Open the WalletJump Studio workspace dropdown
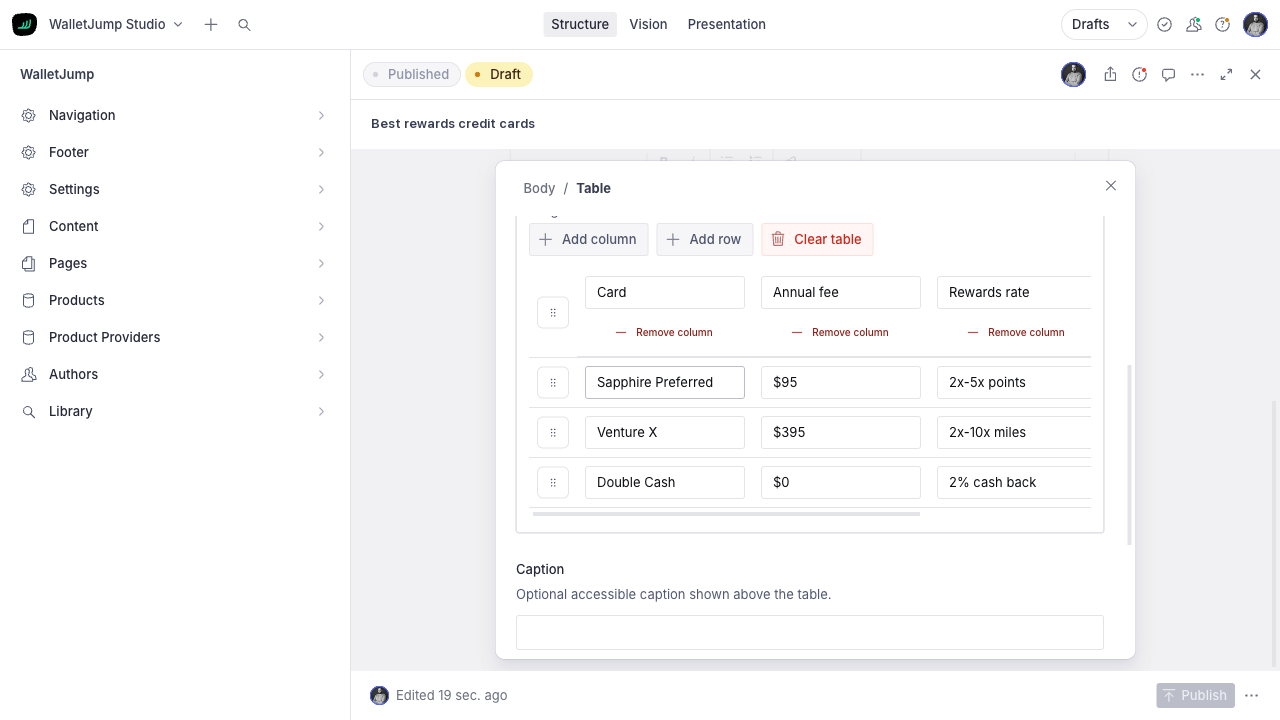Screen dimensions: 1280x720 pyautogui.click(x=116, y=24)
